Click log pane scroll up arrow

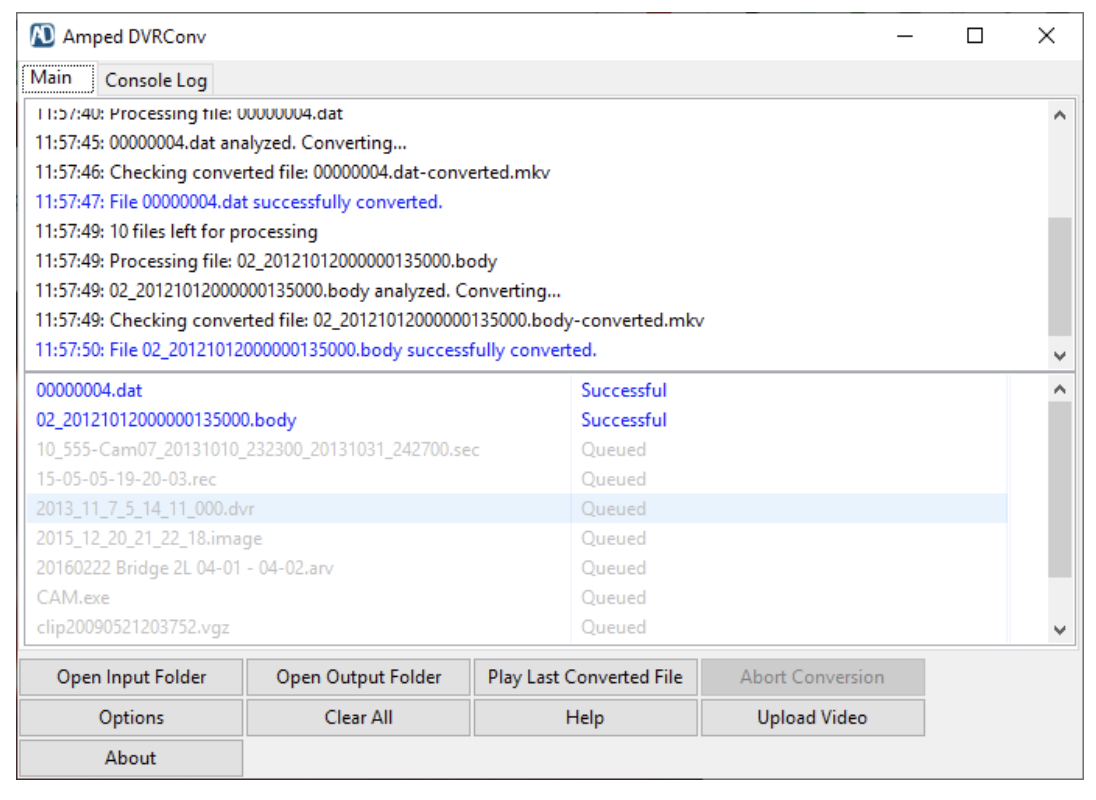pos(1060,115)
